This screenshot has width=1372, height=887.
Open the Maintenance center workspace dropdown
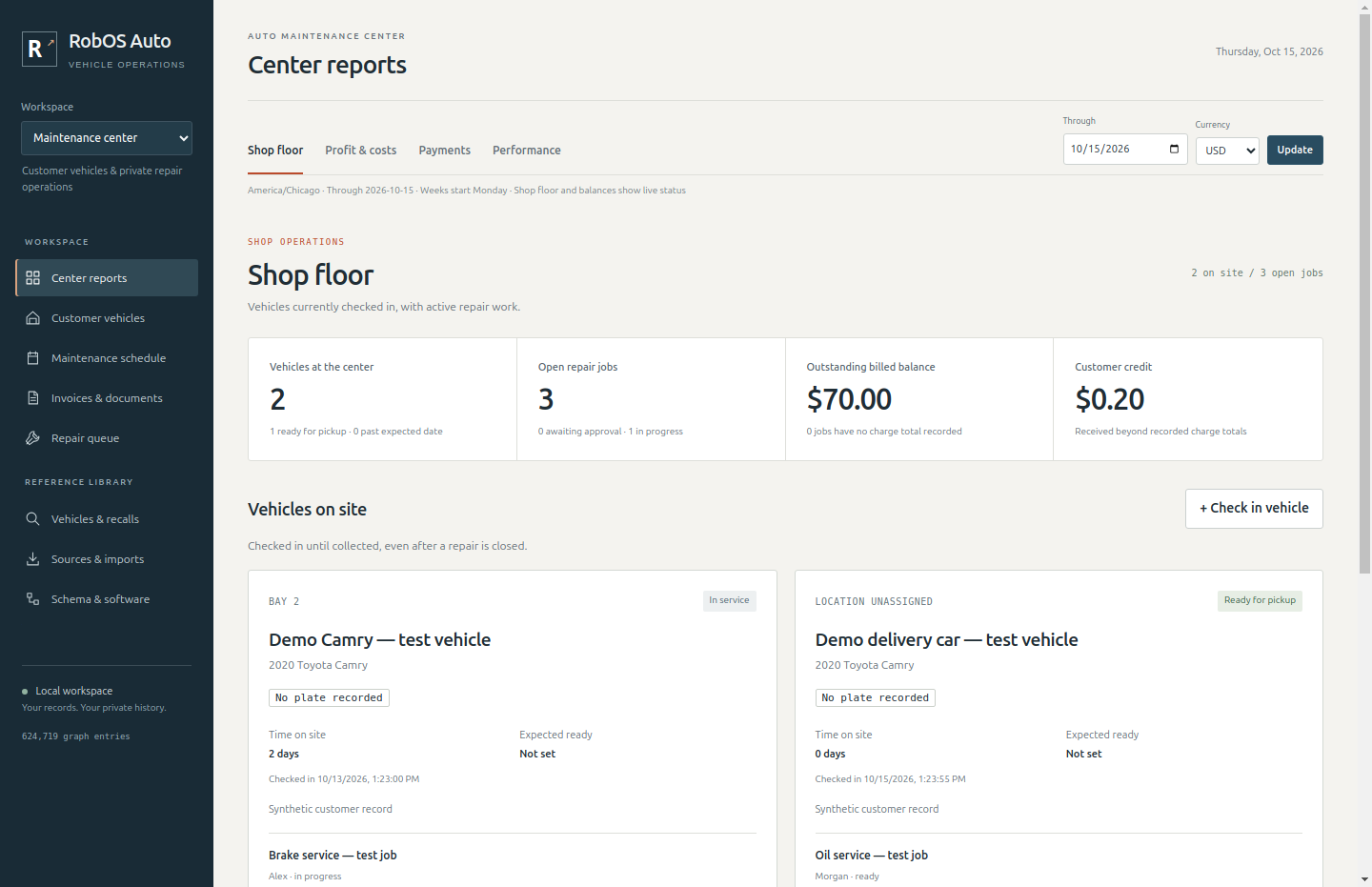coord(107,138)
